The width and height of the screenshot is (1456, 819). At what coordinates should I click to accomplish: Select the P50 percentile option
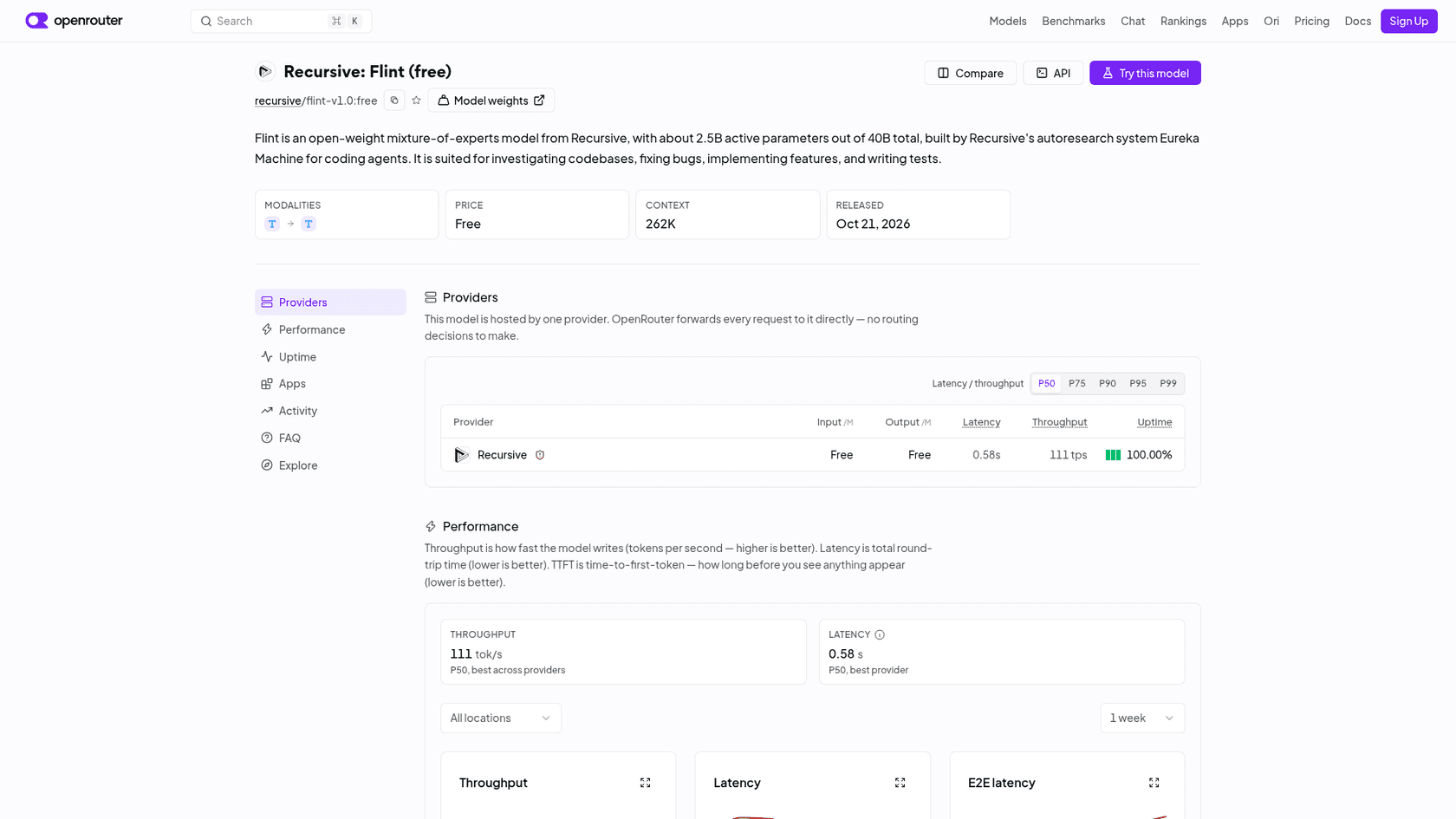pyautogui.click(x=1047, y=383)
